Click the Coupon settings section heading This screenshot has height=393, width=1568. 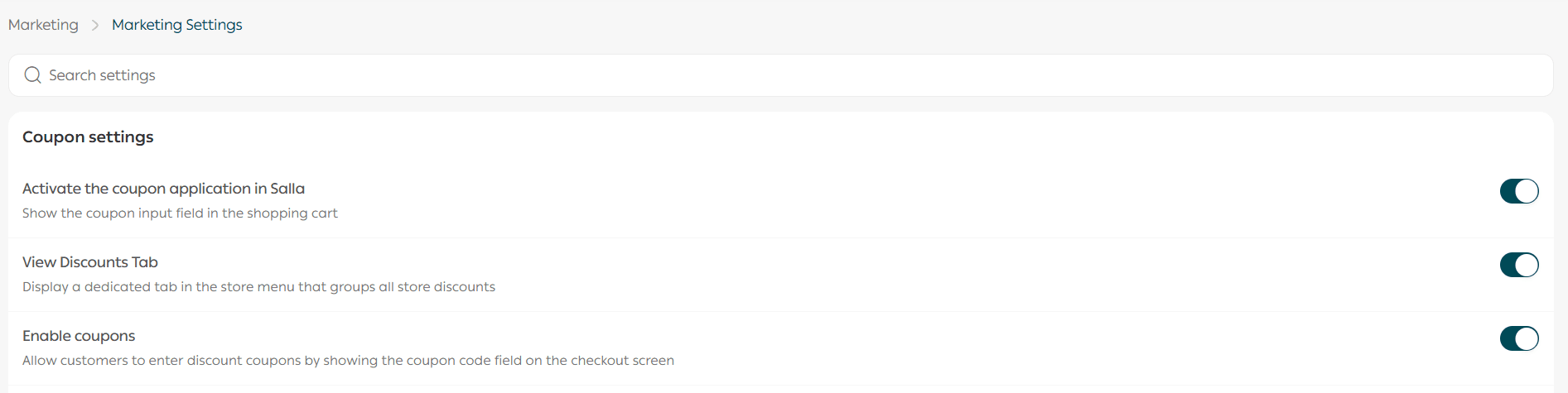88,137
